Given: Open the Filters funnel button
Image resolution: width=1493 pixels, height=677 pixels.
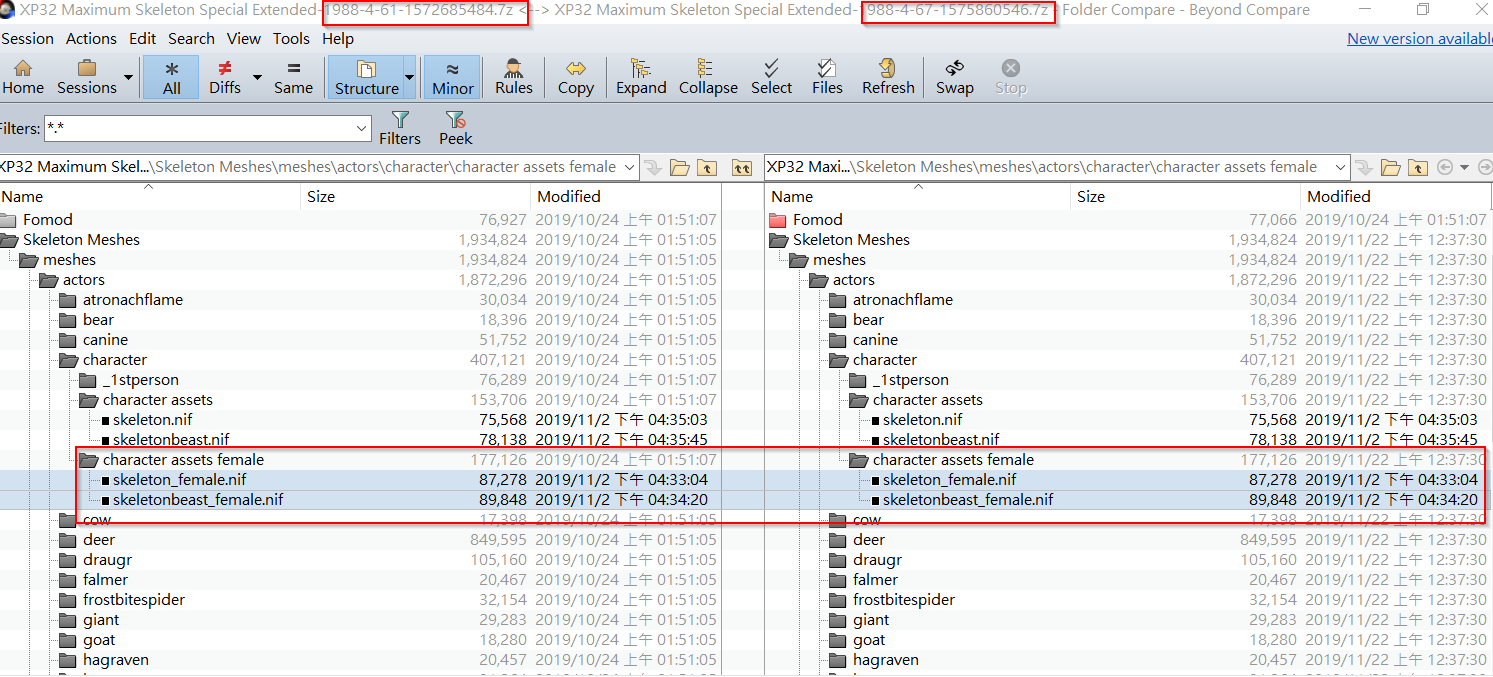Looking at the screenshot, I should pos(400,128).
